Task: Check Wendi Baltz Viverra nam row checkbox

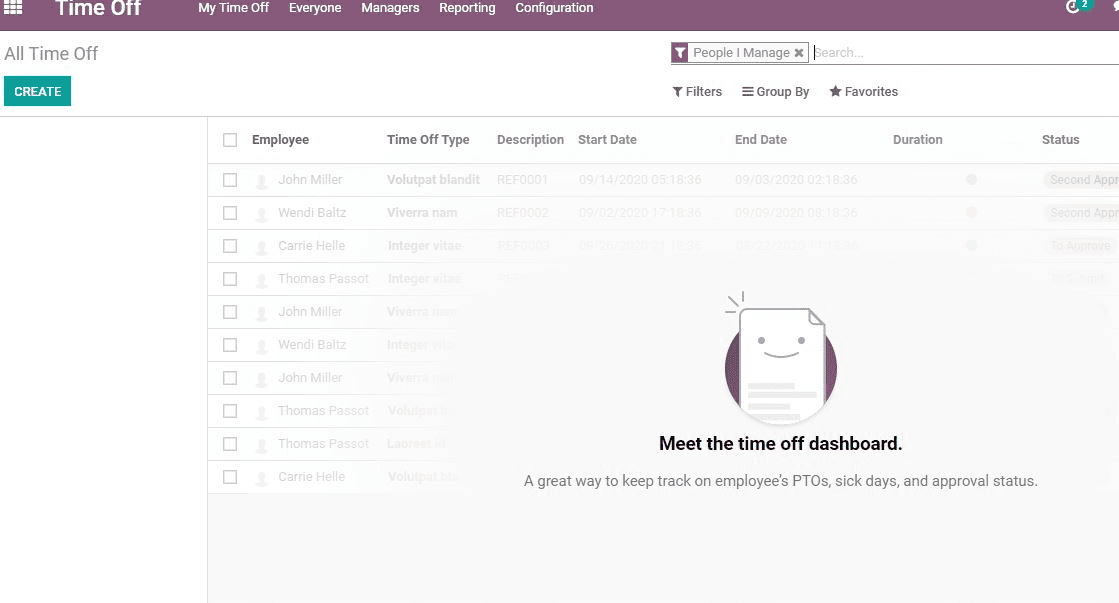Action: (230, 213)
